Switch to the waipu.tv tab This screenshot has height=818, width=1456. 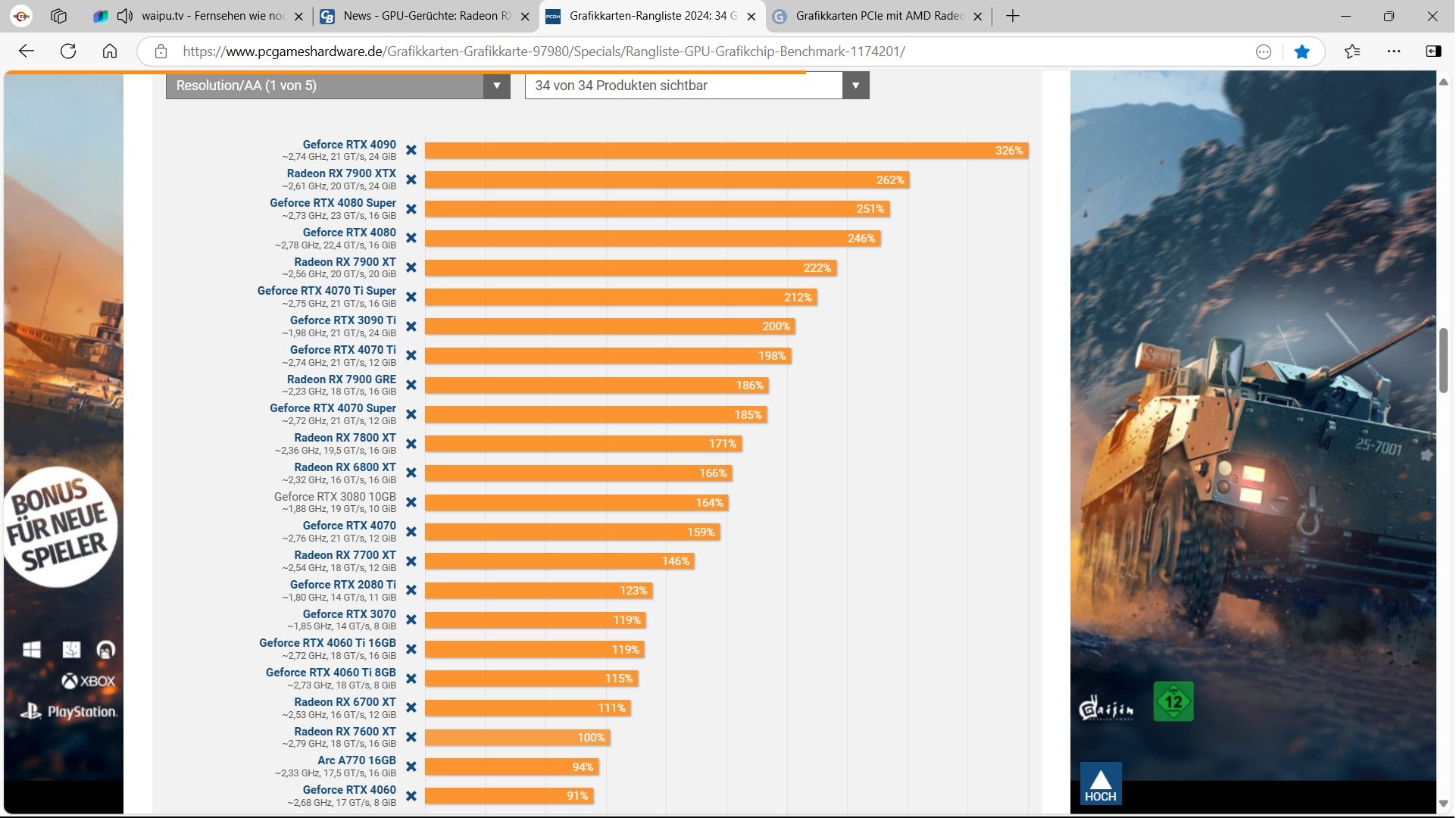[x=212, y=16]
